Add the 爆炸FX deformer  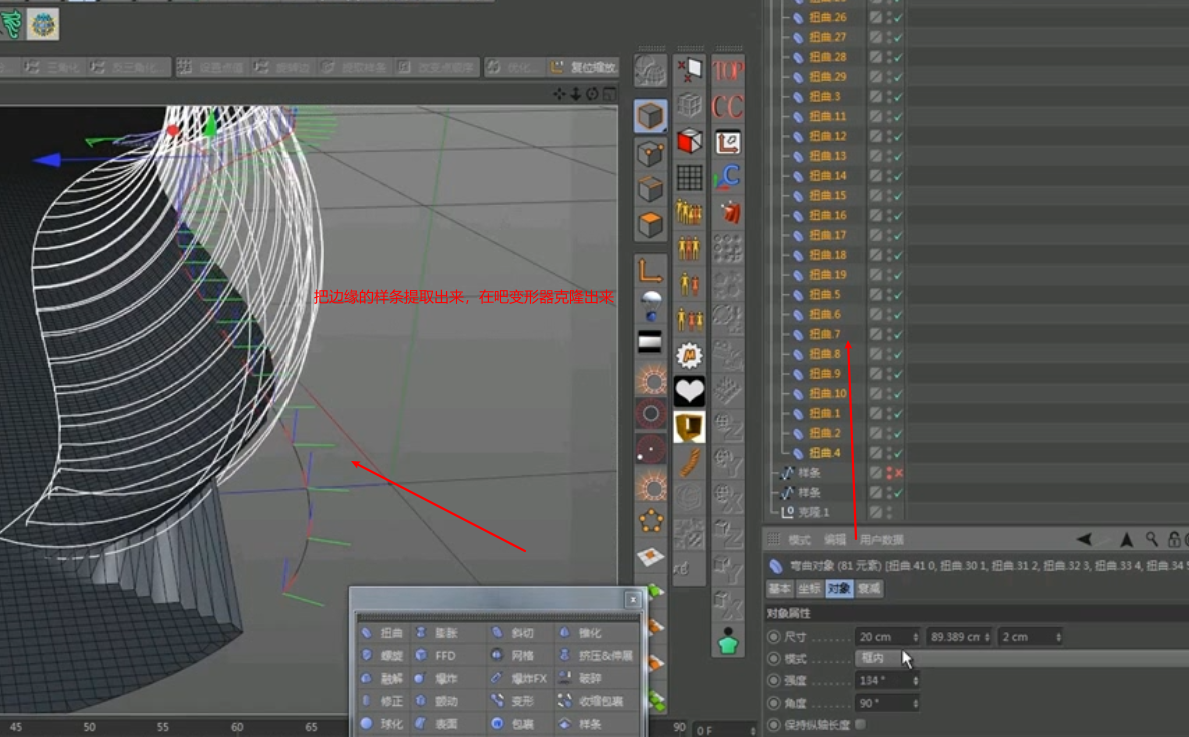coord(520,678)
